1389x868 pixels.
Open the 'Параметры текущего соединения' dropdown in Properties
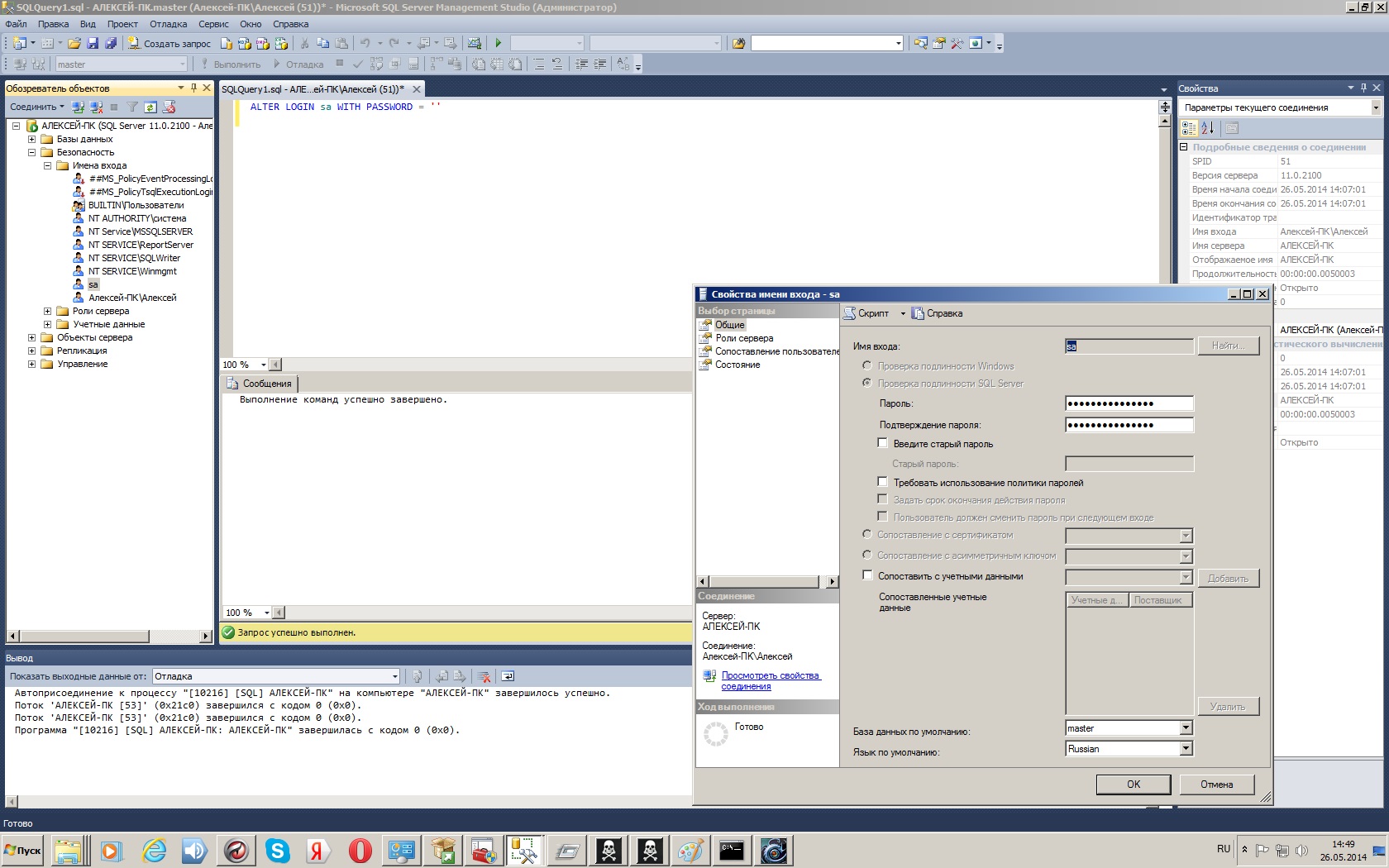[x=1376, y=107]
